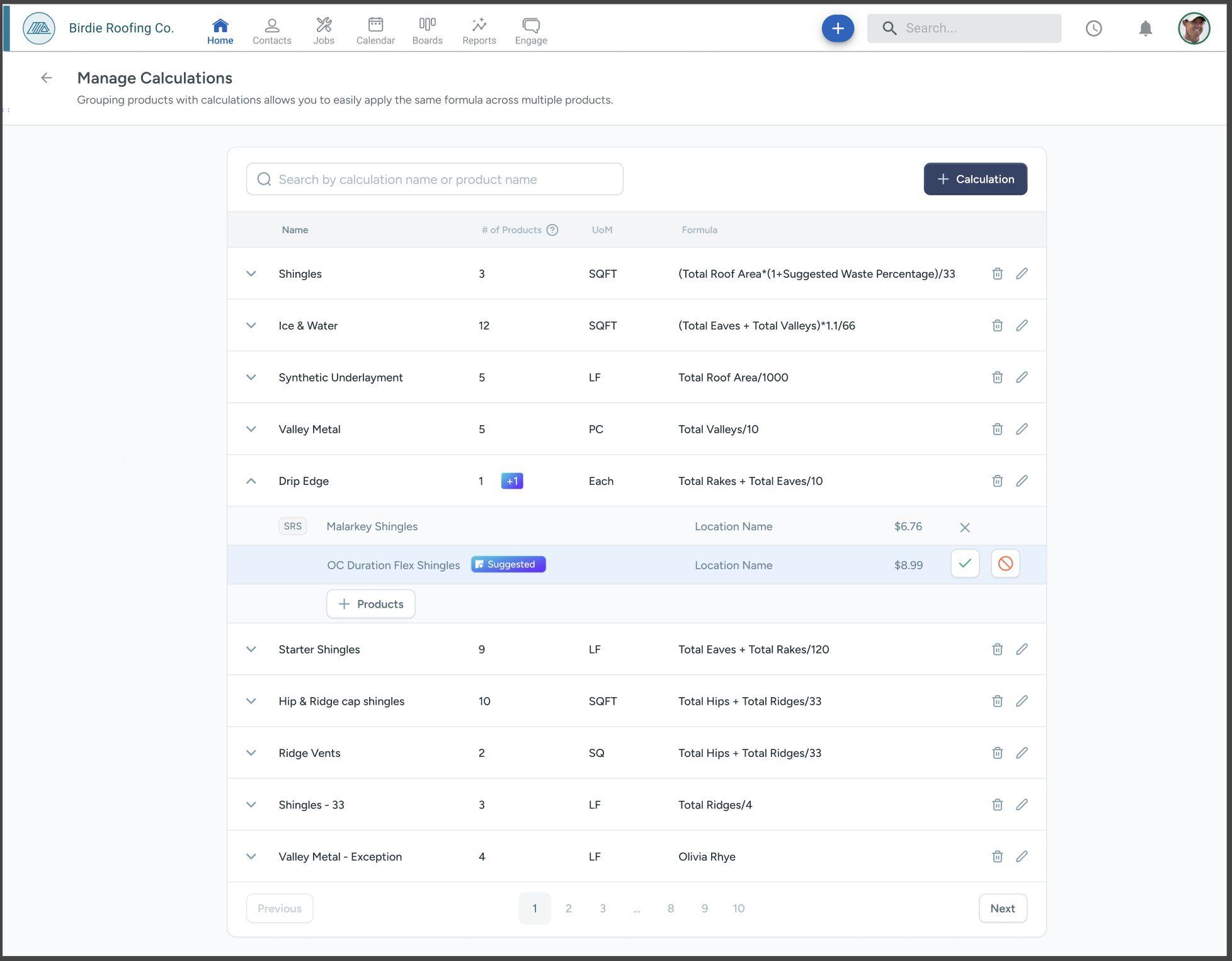Add Products under Drip Edge

tap(370, 604)
